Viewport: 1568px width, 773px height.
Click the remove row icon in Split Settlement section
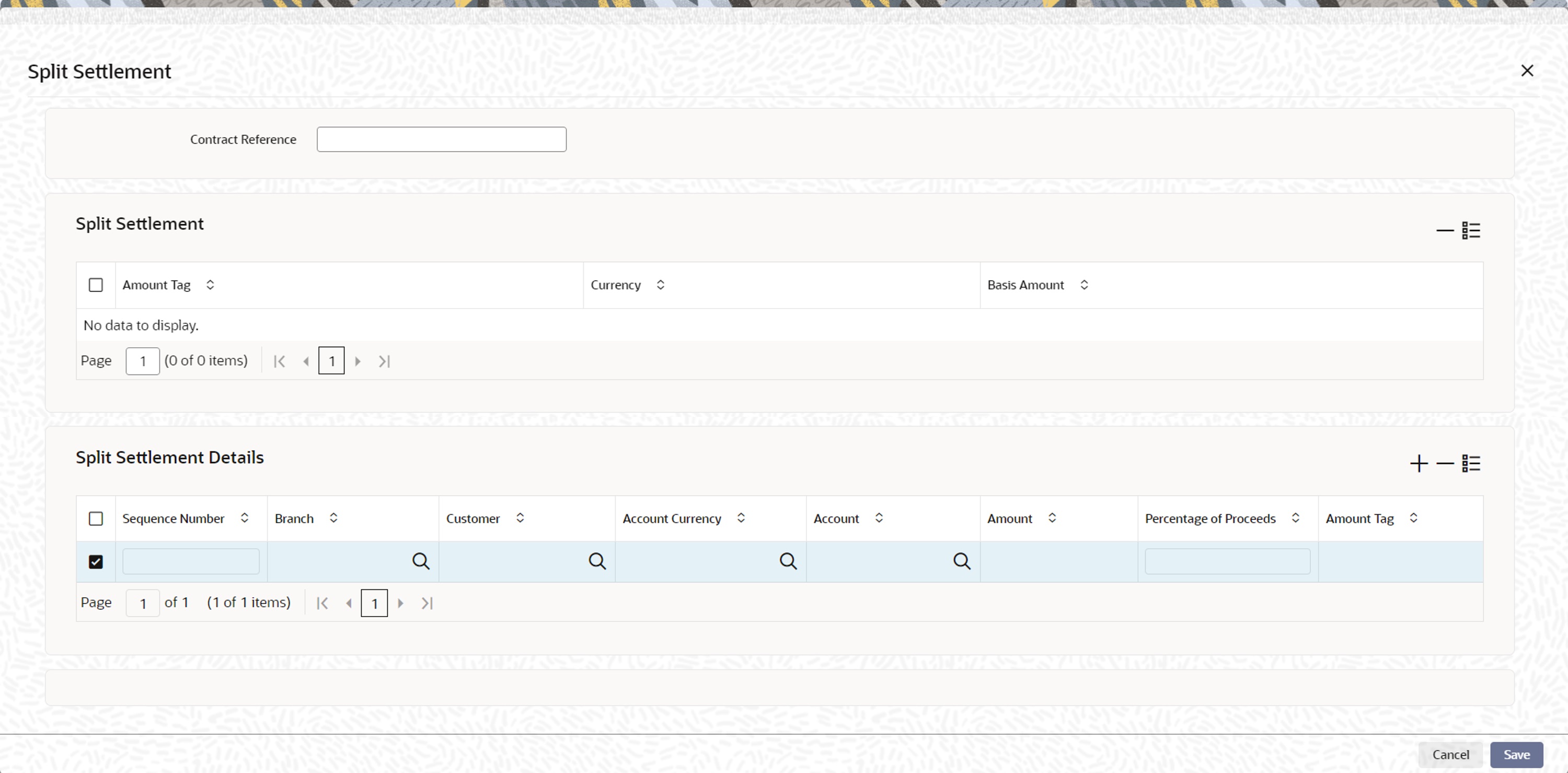click(1445, 230)
